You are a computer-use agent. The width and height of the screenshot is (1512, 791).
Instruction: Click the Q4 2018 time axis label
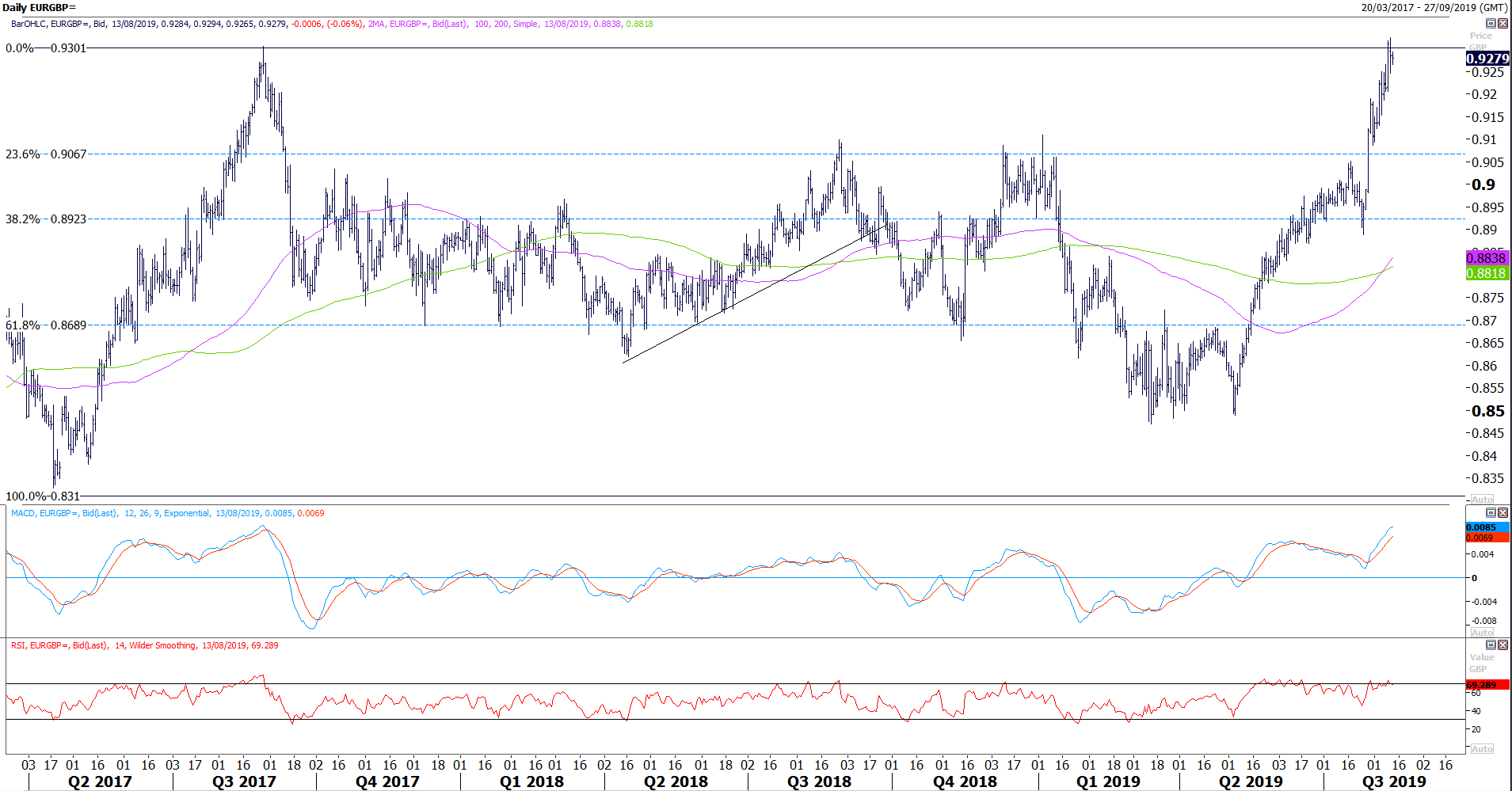coord(965,781)
